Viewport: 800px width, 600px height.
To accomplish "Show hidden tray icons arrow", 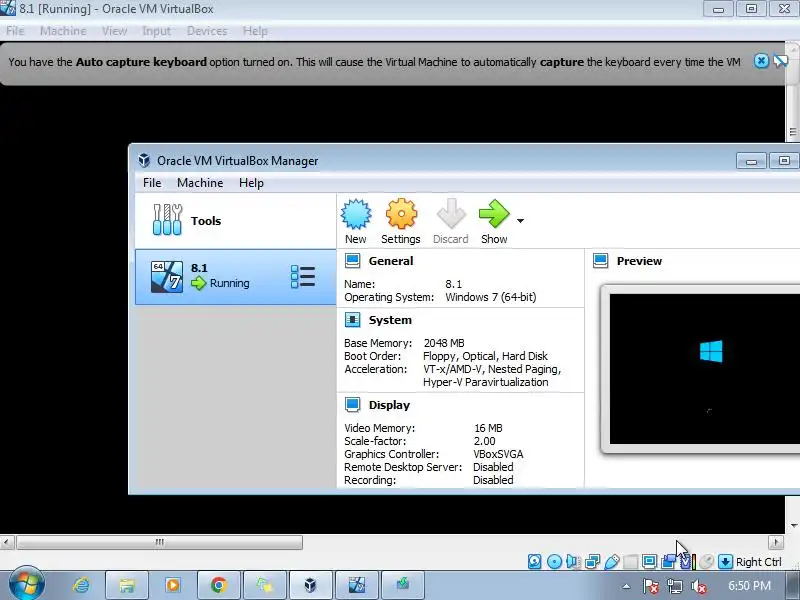I will tap(627, 587).
